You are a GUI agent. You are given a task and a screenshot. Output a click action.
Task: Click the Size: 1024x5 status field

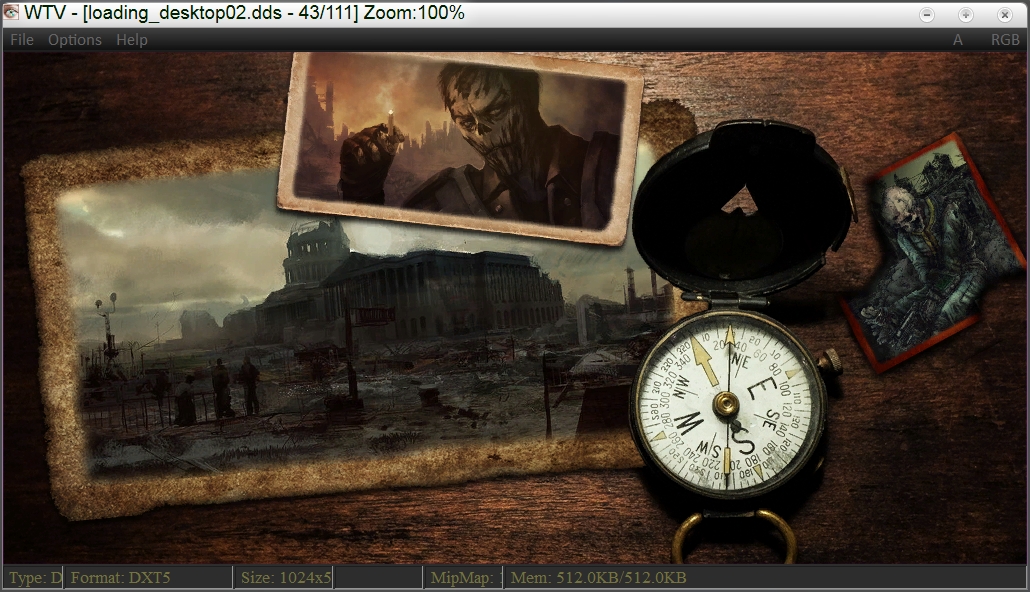click(285, 577)
